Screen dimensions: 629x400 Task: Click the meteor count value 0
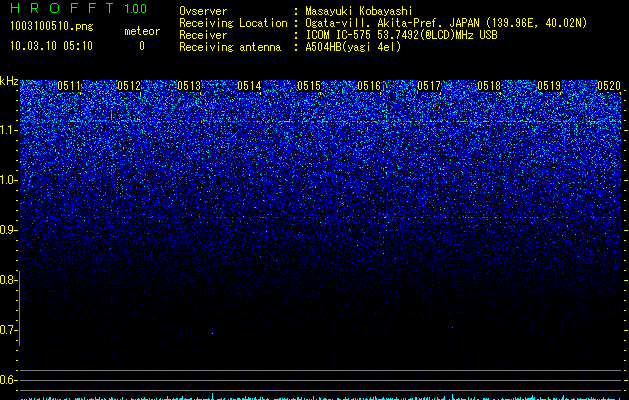coord(142,46)
